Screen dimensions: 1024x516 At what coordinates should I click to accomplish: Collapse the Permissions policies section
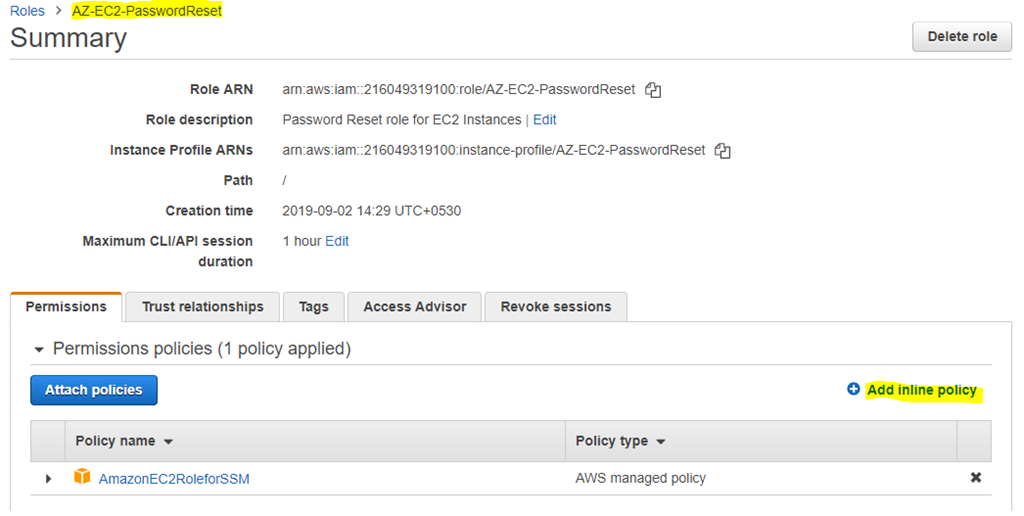[x=39, y=350]
